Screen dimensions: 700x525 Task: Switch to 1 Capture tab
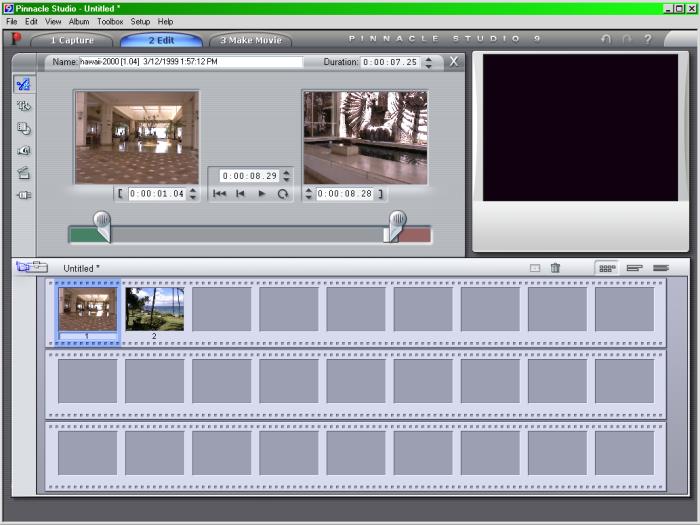(x=71, y=40)
